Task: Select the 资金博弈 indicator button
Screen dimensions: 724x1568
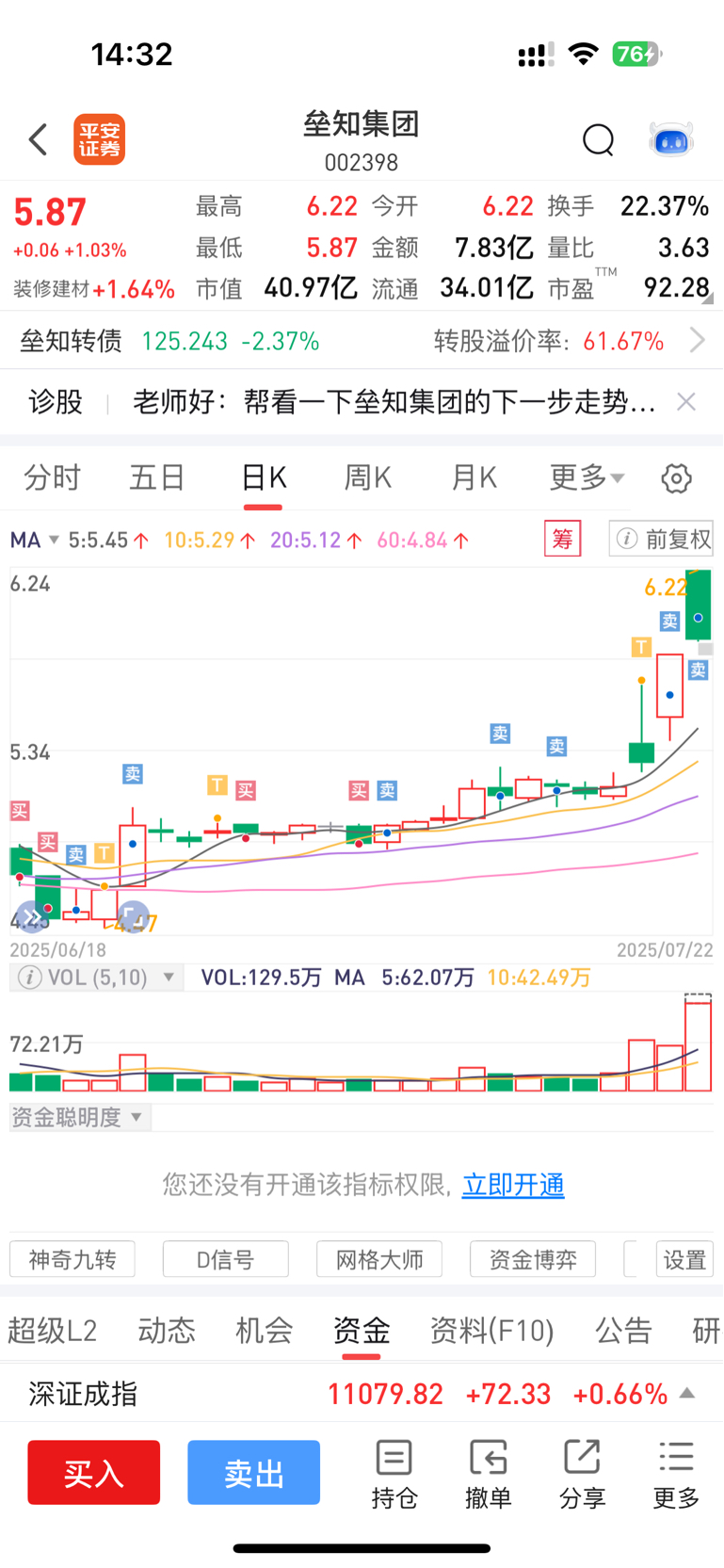Action: coord(533,1259)
